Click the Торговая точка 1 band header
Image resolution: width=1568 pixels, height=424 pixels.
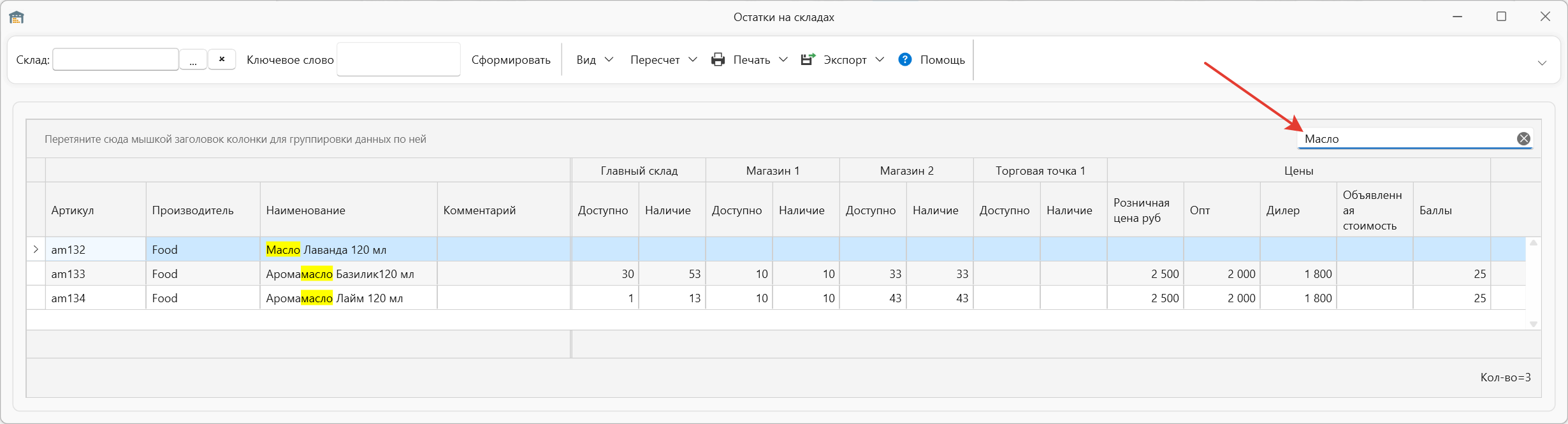tap(1040, 170)
